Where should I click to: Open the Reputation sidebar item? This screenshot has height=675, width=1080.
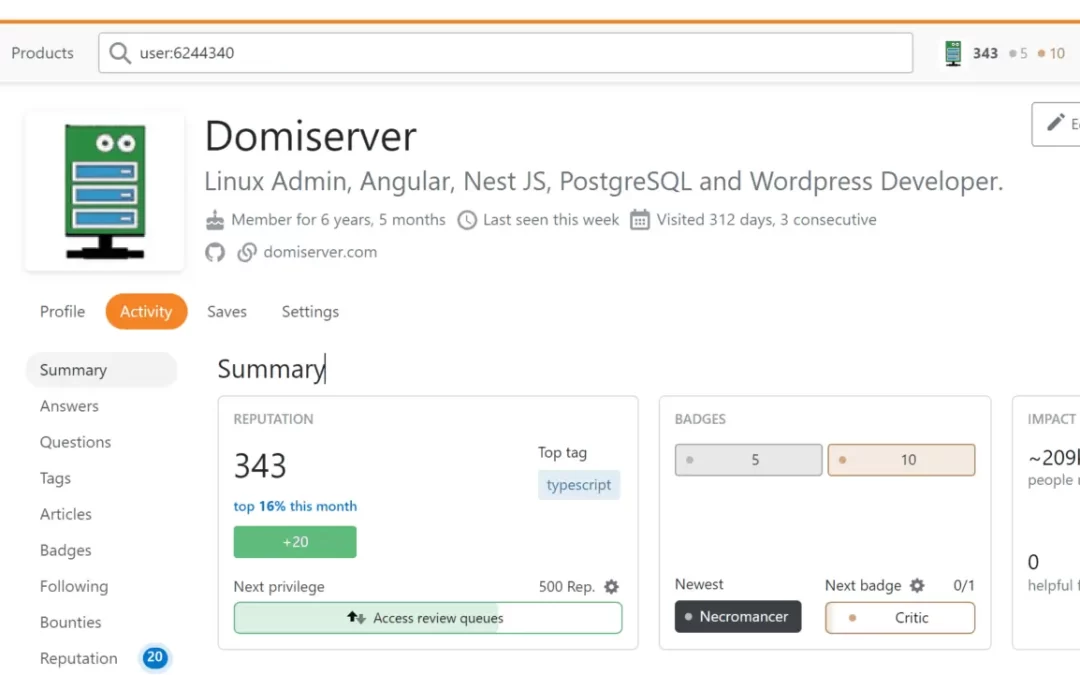pos(79,658)
